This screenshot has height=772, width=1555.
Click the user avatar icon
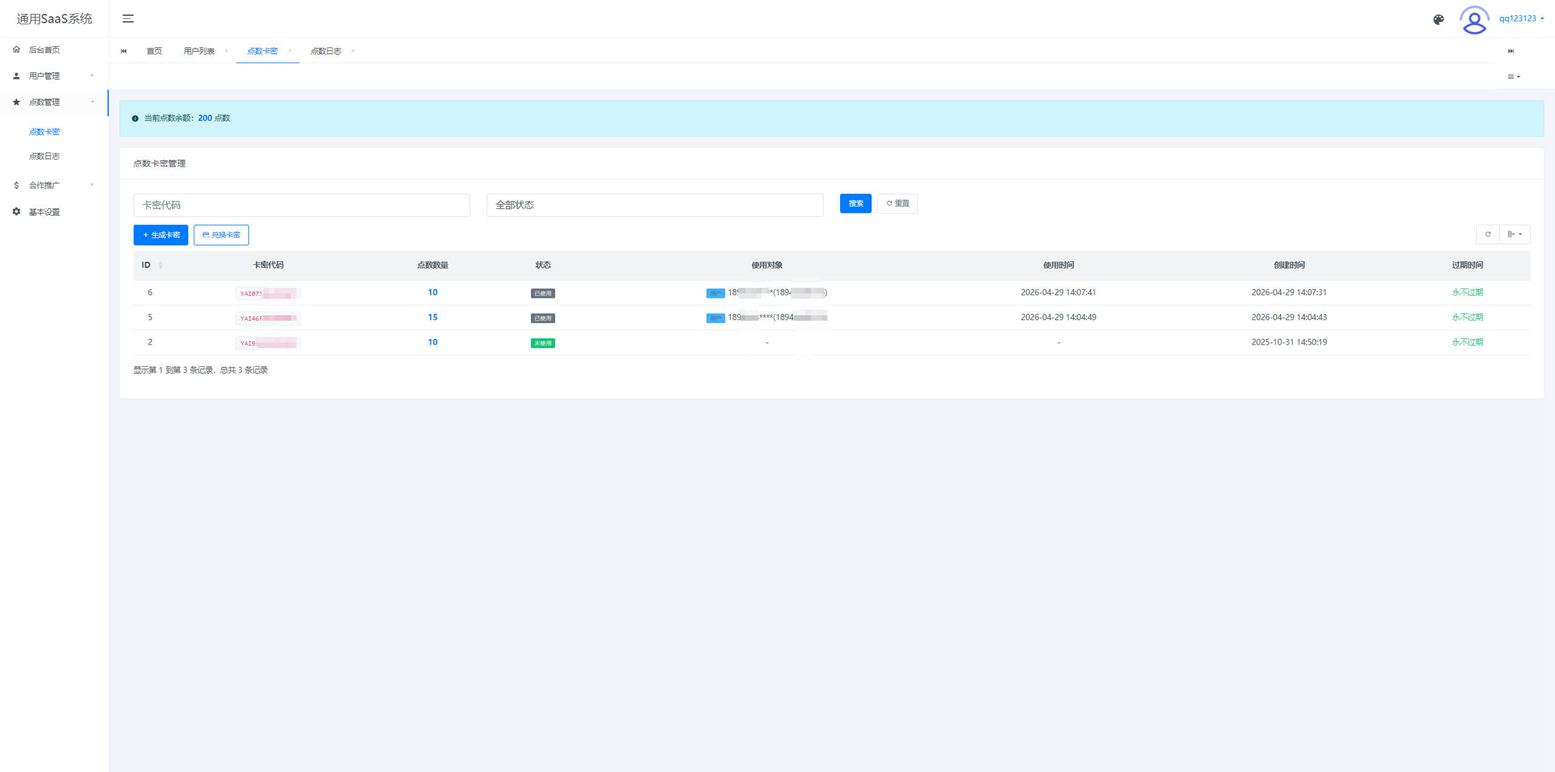(x=1474, y=20)
